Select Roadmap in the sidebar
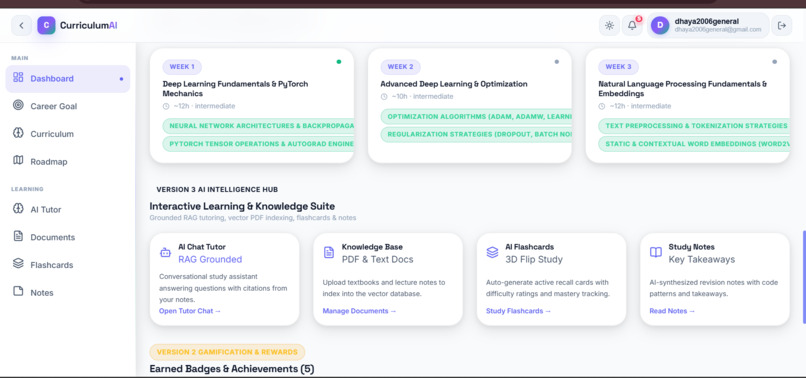806x378 pixels. pyautogui.click(x=68, y=161)
